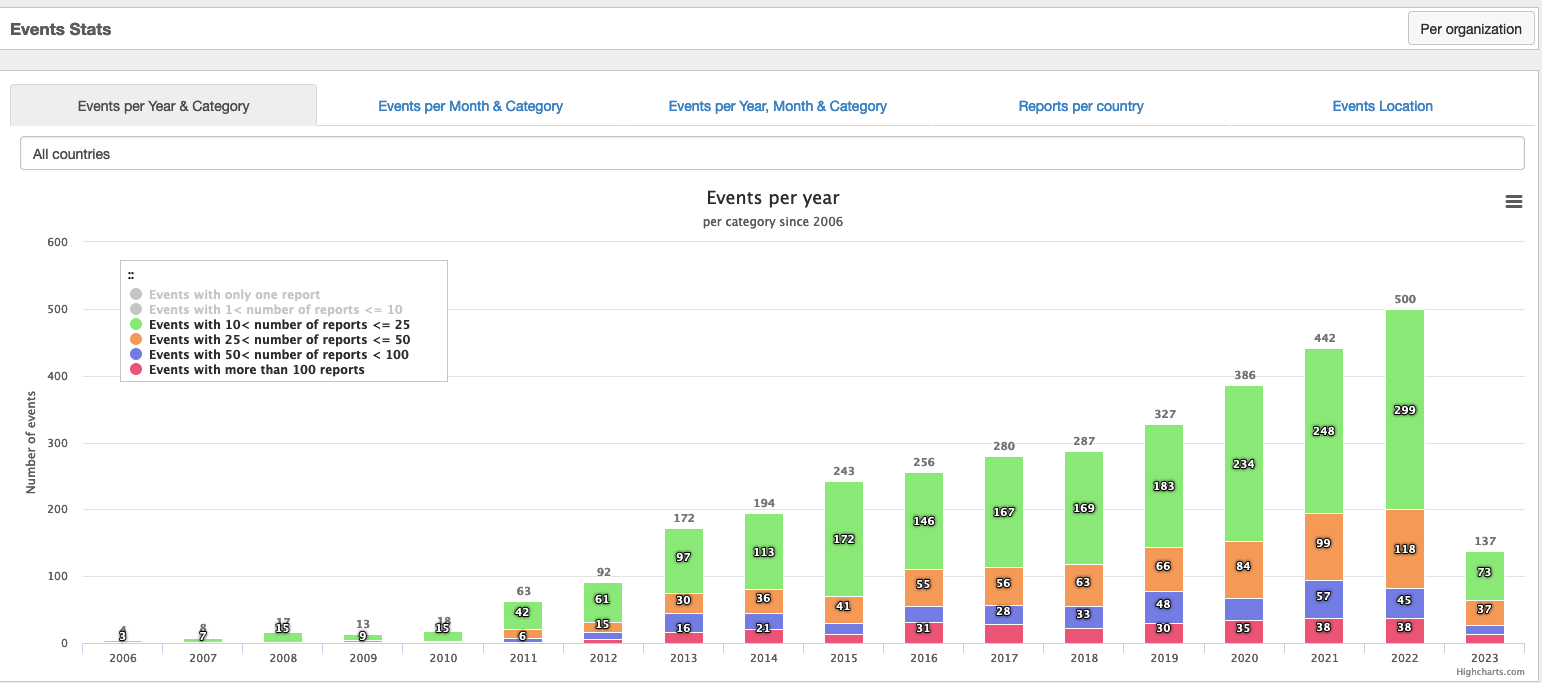Go to Reports per country tab
Image resolution: width=1542 pixels, height=683 pixels.
pos(1080,106)
